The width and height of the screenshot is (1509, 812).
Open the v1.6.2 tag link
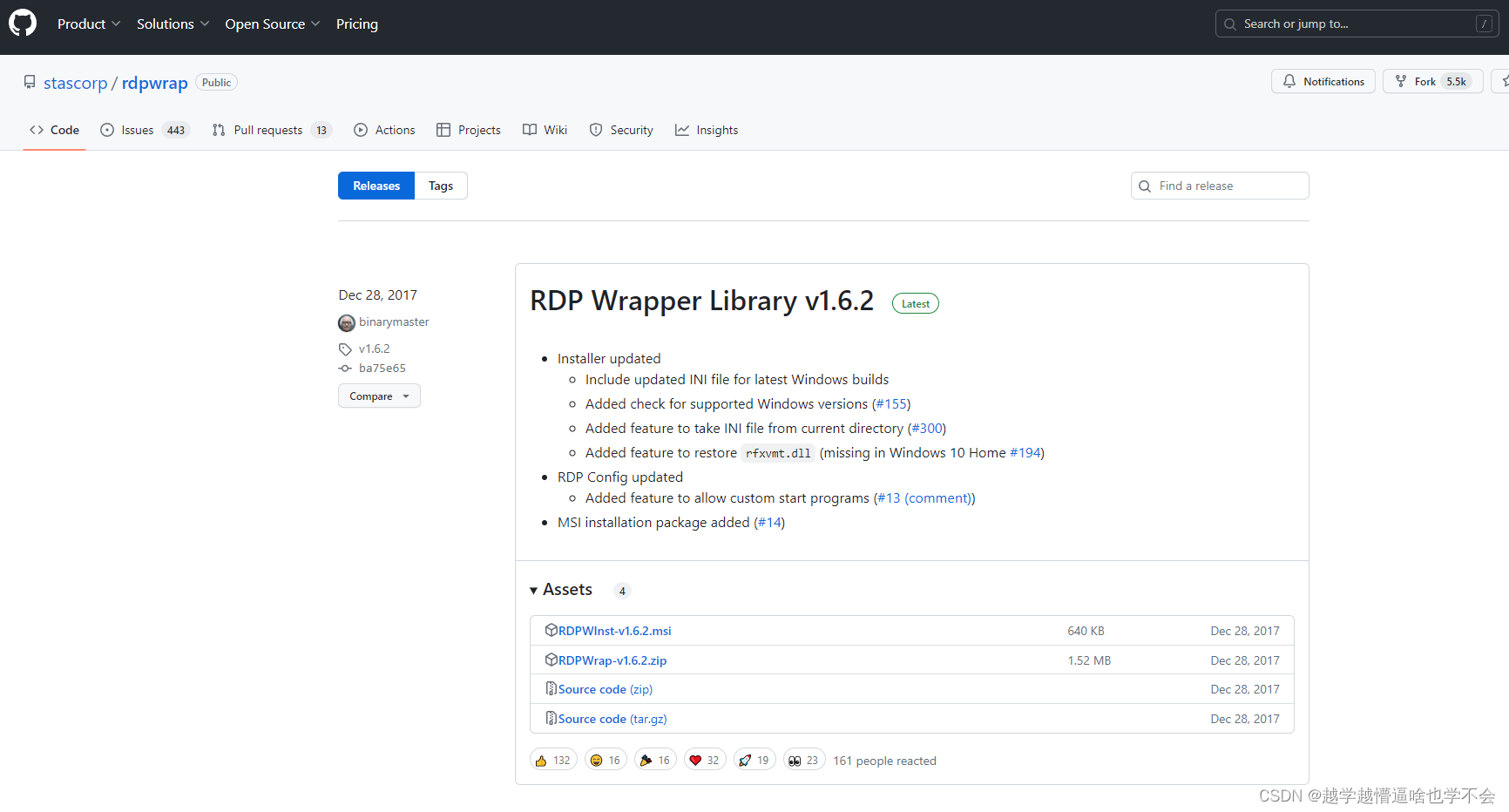coord(374,348)
